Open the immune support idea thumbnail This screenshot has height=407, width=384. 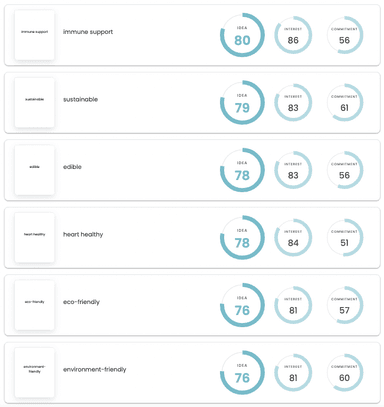point(35,35)
